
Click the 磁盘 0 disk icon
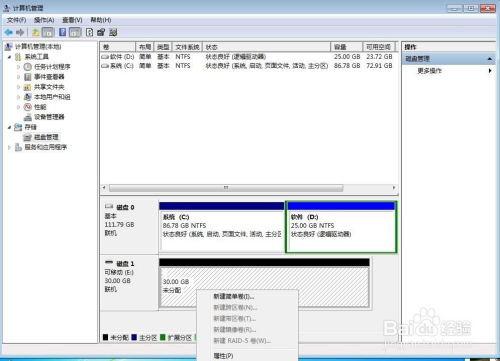pyautogui.click(x=109, y=207)
